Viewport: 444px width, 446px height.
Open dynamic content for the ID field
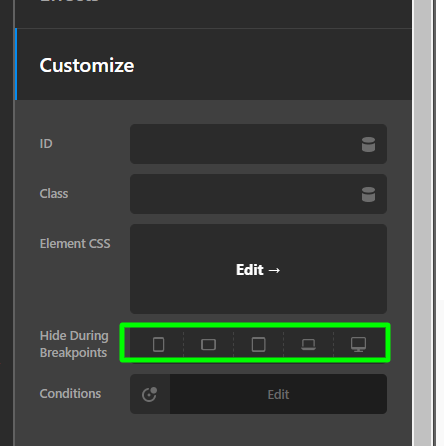click(x=368, y=144)
